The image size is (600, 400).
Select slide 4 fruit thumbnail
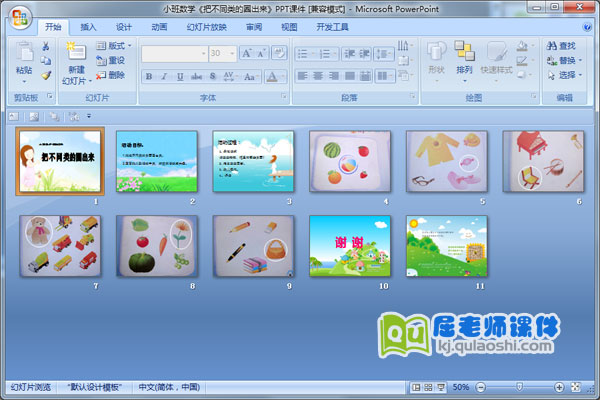click(350, 161)
